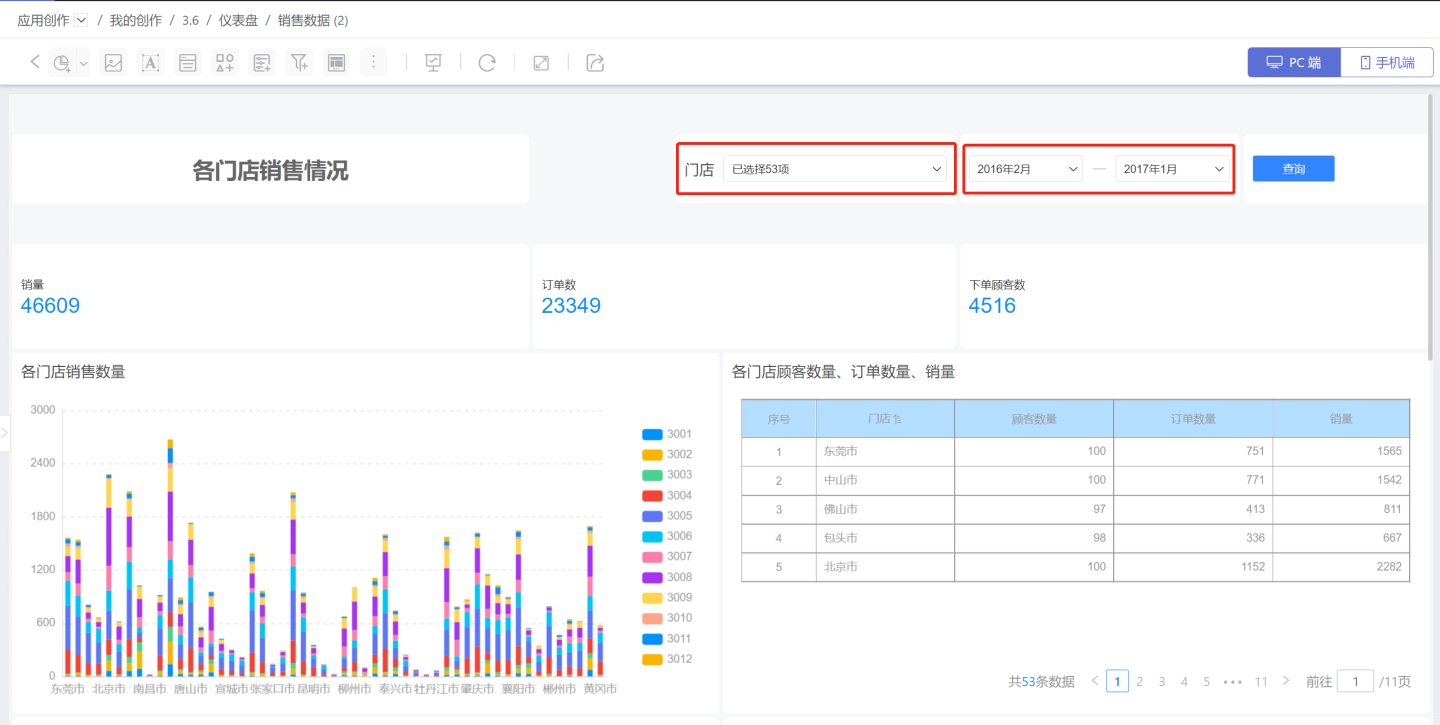This screenshot has width=1440, height=725.
Task: Expand the 2017年1月 end date dropdown
Action: point(1173,169)
